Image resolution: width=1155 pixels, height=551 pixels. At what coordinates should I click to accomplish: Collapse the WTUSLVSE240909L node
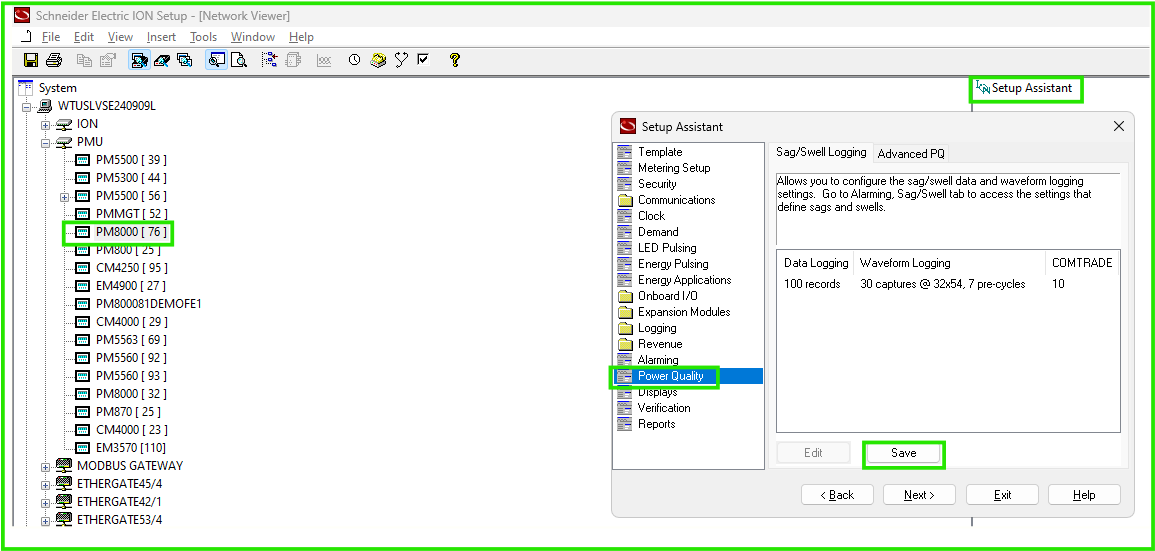point(27,106)
